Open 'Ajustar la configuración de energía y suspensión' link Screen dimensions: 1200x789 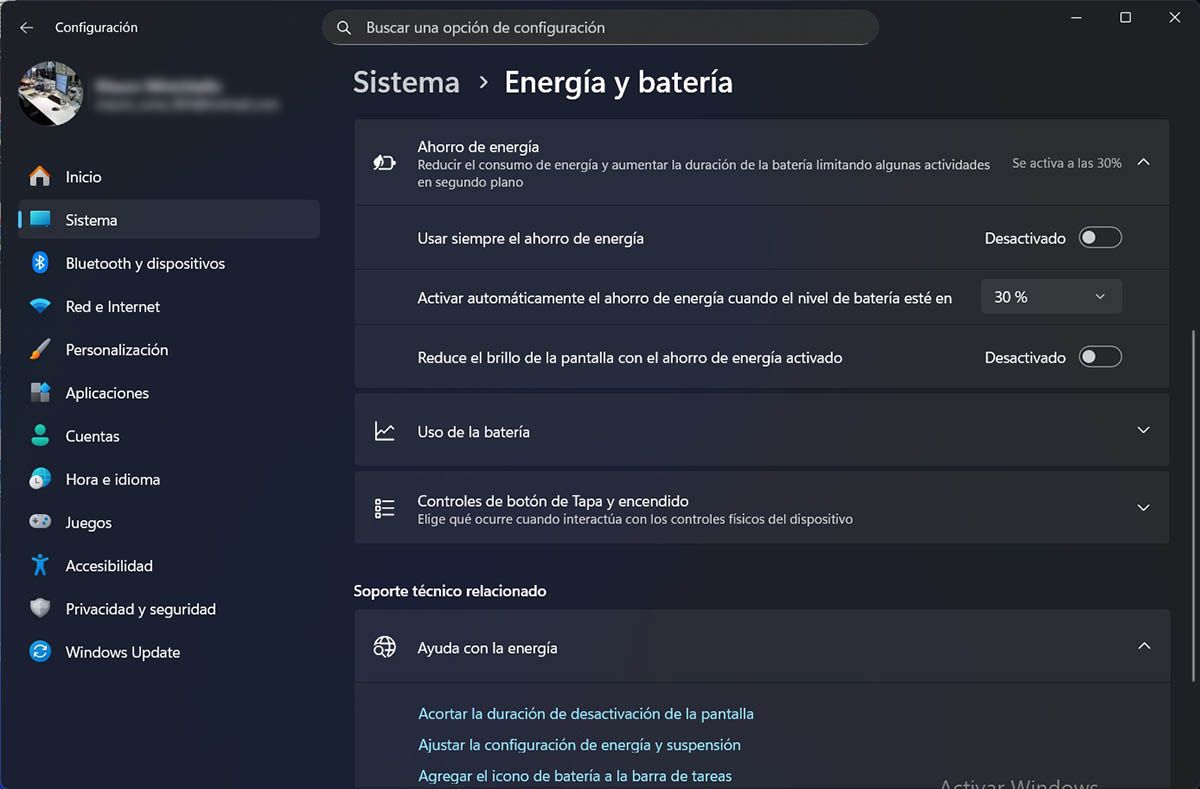[x=579, y=745]
